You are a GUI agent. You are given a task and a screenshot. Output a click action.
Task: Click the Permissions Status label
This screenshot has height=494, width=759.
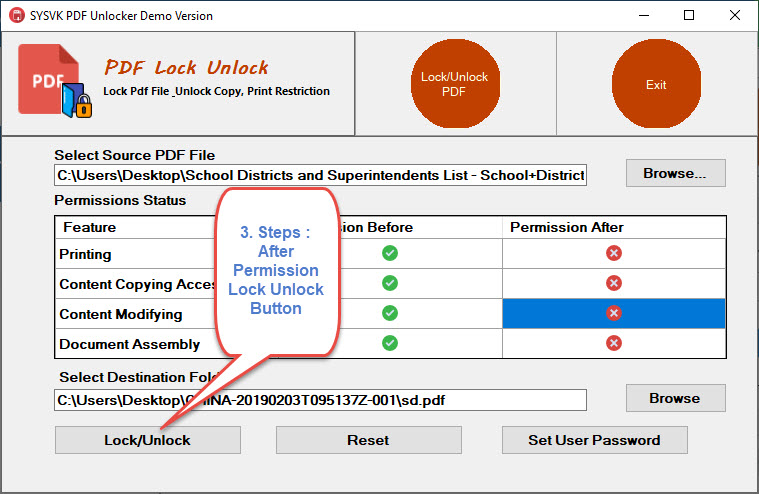coord(120,200)
